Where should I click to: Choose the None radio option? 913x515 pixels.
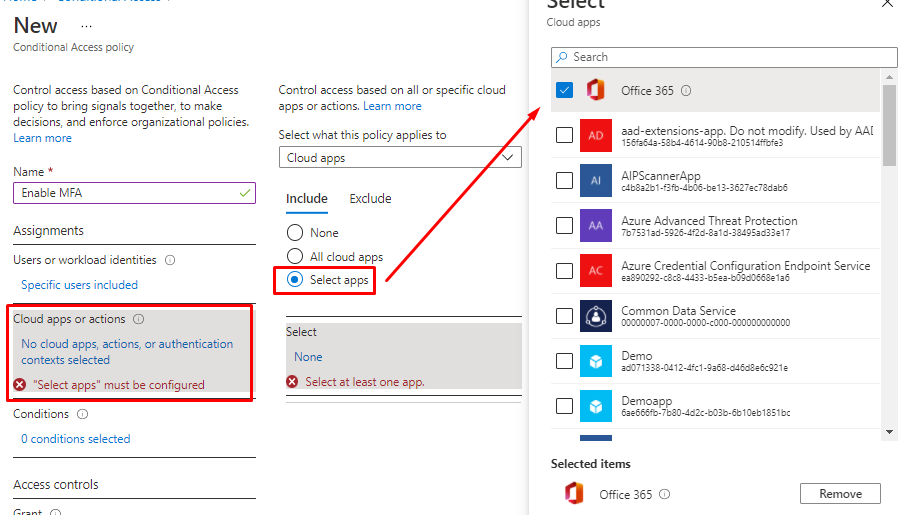(295, 233)
